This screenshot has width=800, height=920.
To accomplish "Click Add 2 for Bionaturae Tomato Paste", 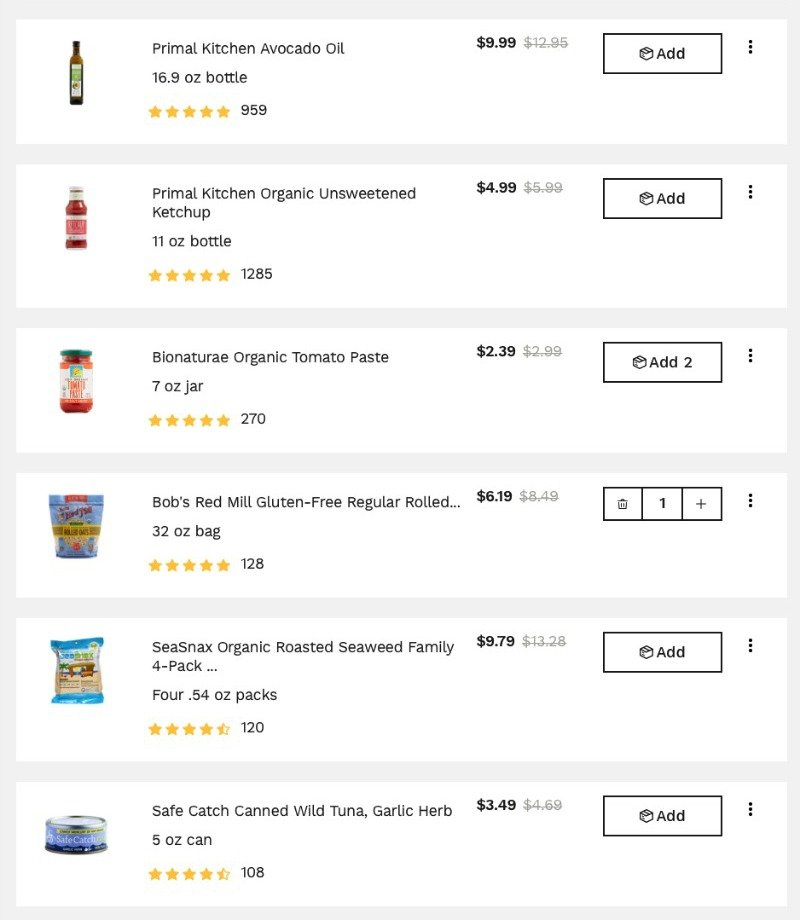I will (x=662, y=362).
